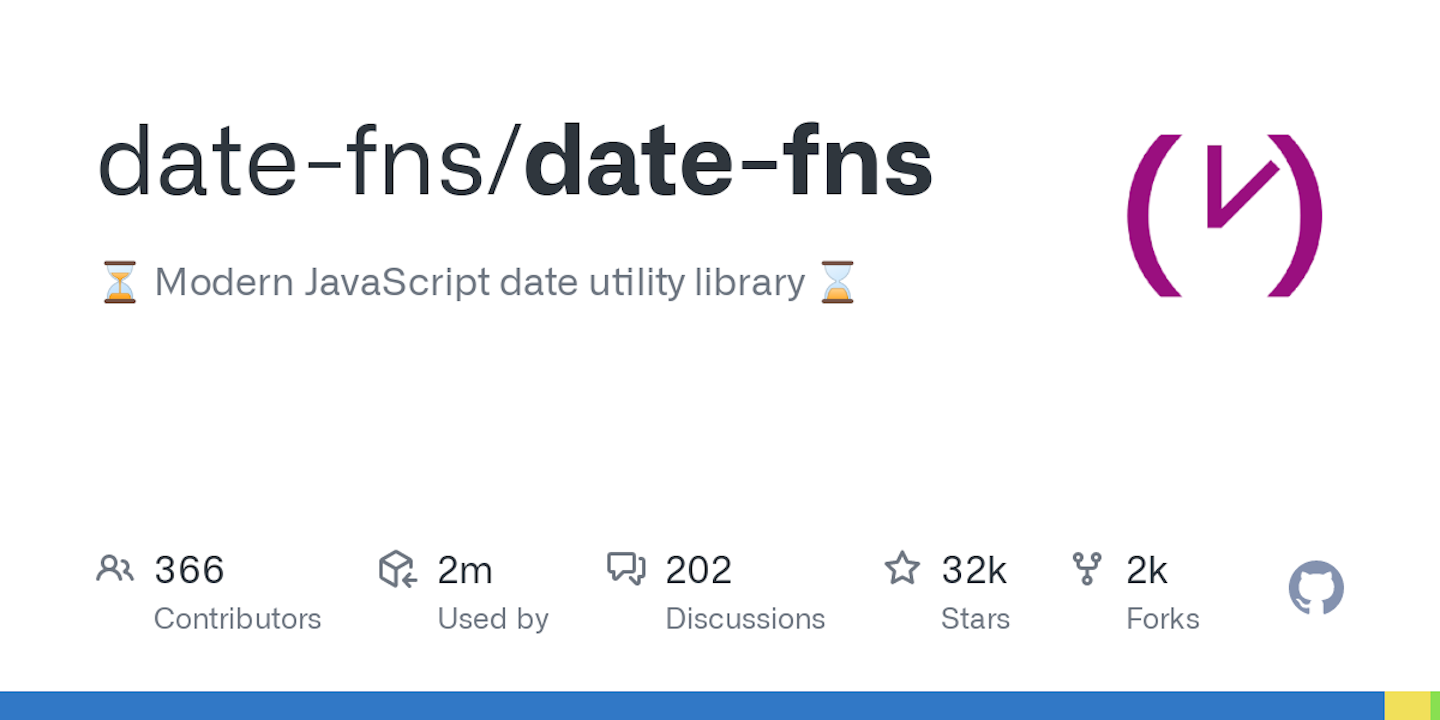
Task: Click the 202 discussions count
Action: pyautogui.click(x=699, y=570)
